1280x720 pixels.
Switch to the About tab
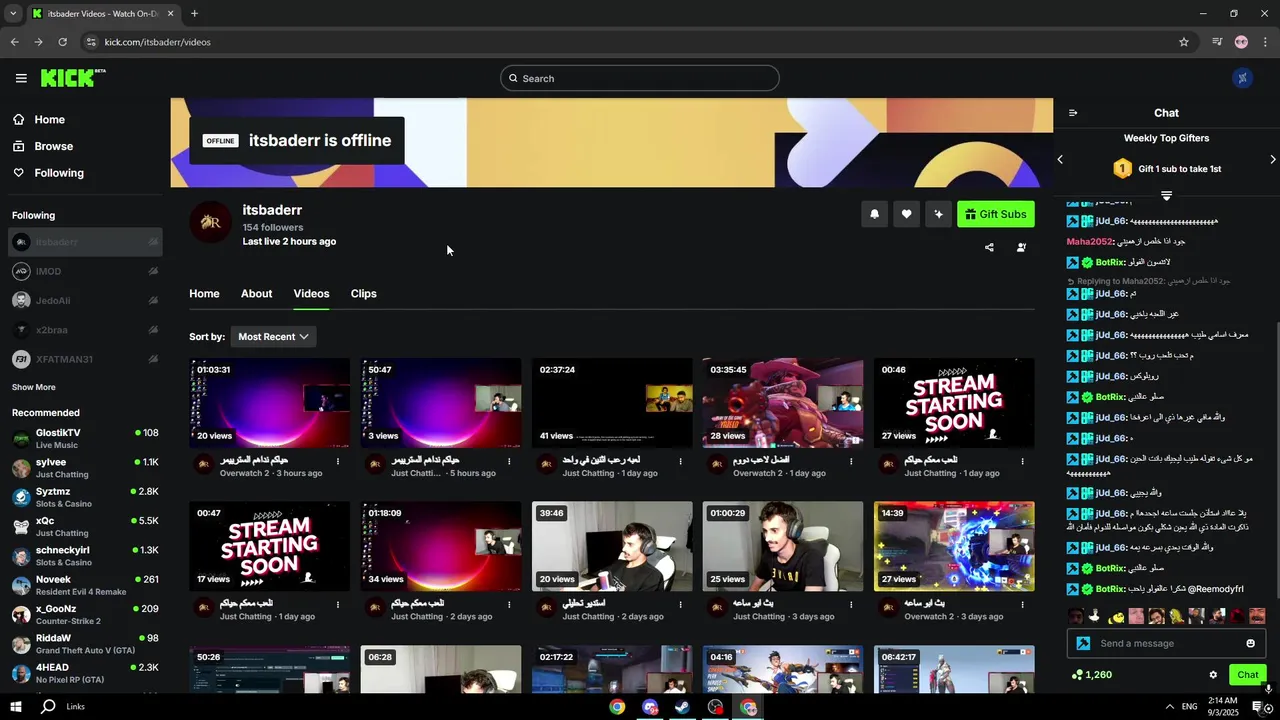coord(256,293)
